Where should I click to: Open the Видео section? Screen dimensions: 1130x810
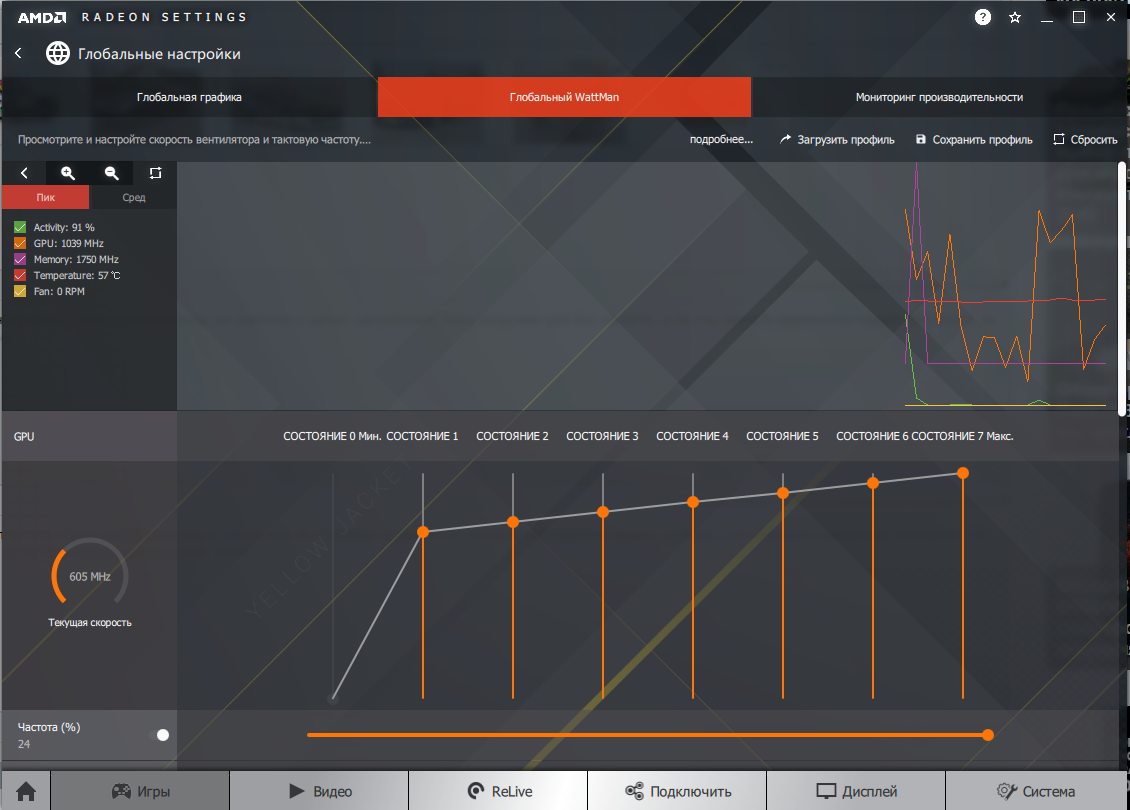tap(319, 791)
